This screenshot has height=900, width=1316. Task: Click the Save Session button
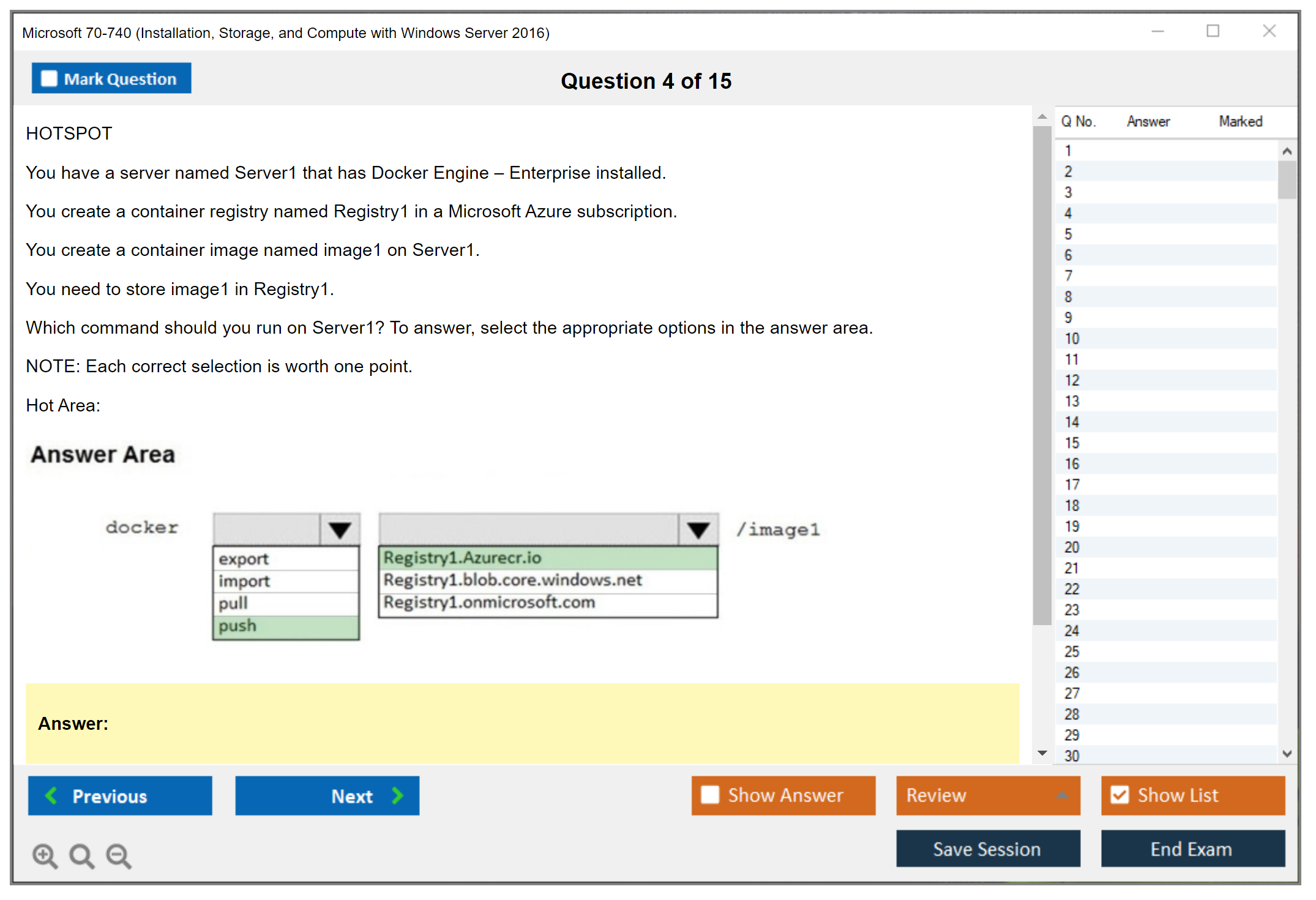[987, 849]
